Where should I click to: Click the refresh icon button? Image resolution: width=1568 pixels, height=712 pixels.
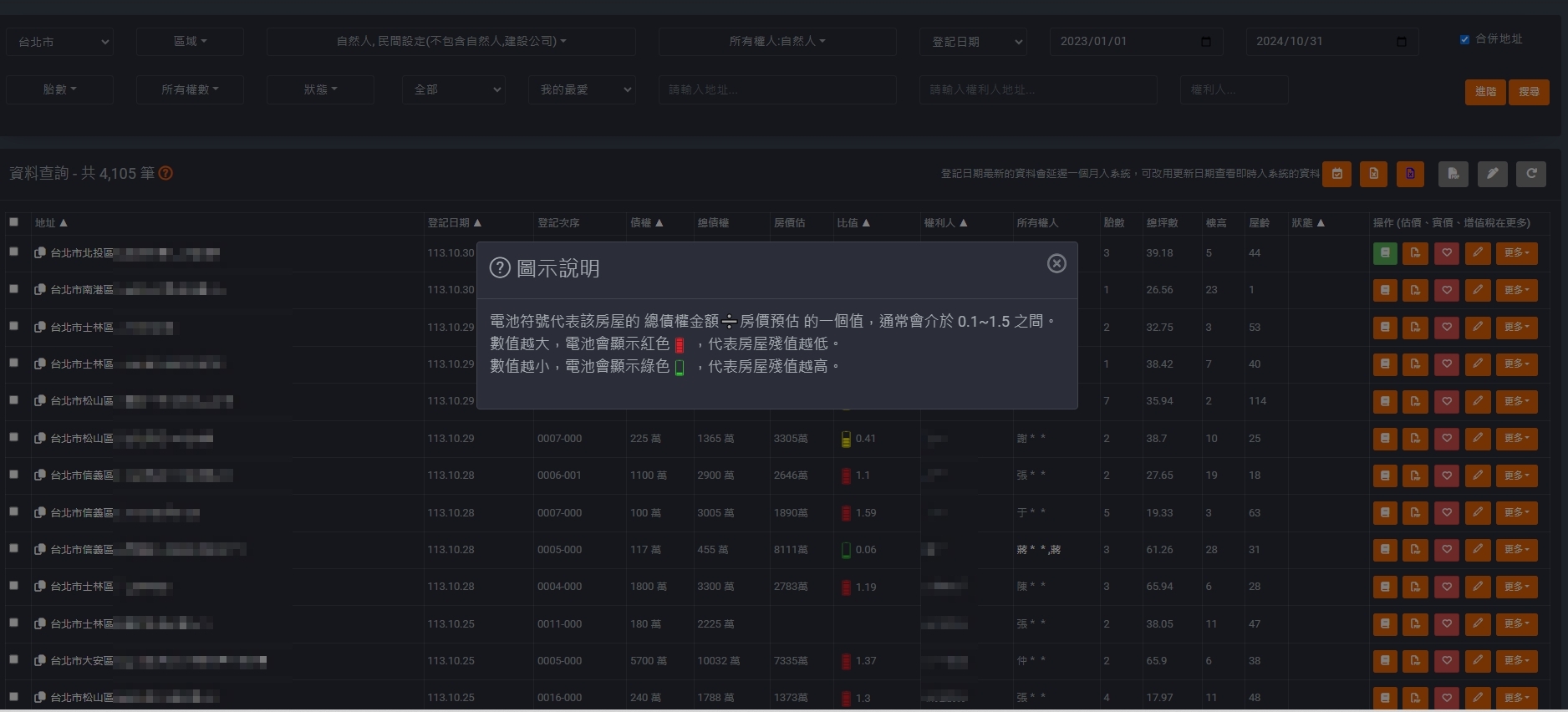1531,174
